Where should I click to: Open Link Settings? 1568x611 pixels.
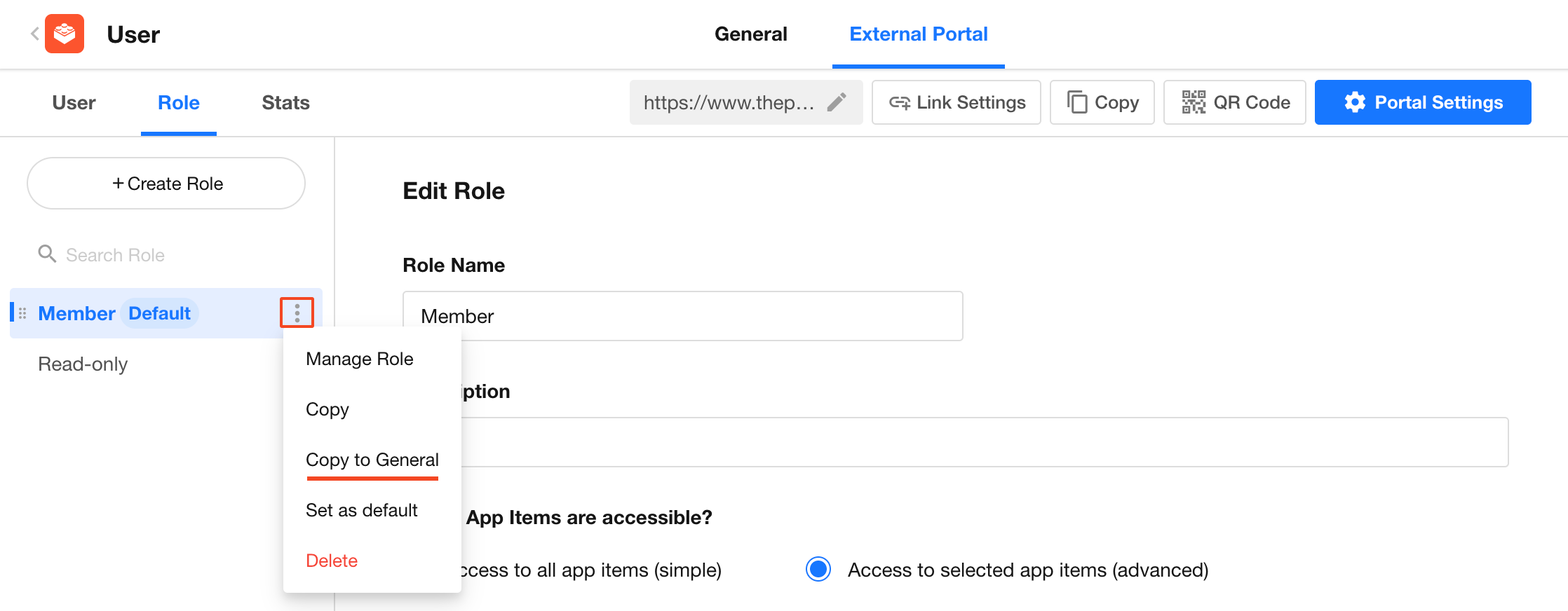pos(956,102)
